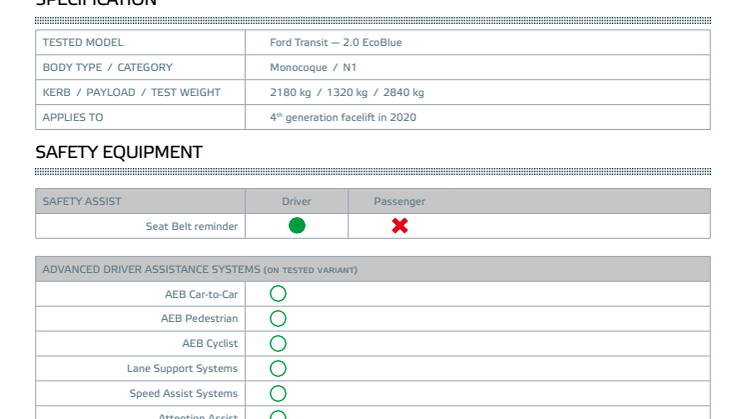Image resolution: width=746 pixels, height=419 pixels.
Task: Click the green circle for AEB Car-to-Car
Action: point(278,293)
